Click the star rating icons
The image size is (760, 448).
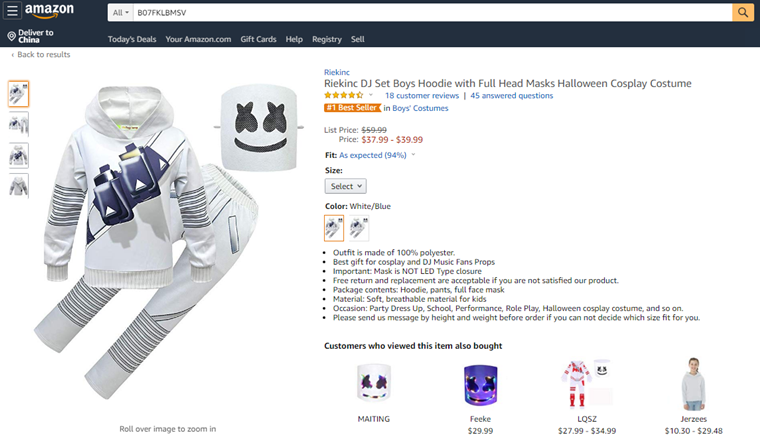pyautogui.click(x=344, y=96)
